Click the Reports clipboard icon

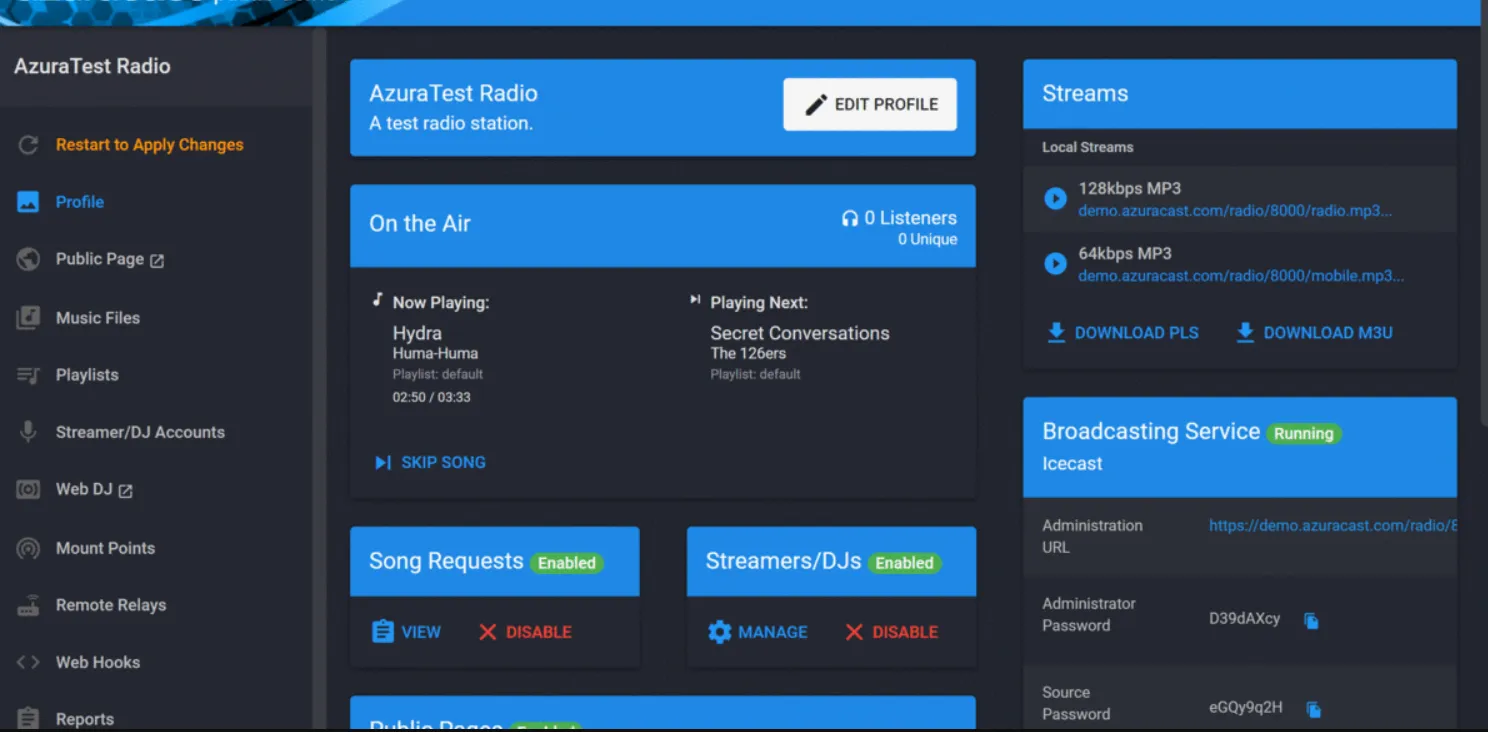click(x=28, y=719)
